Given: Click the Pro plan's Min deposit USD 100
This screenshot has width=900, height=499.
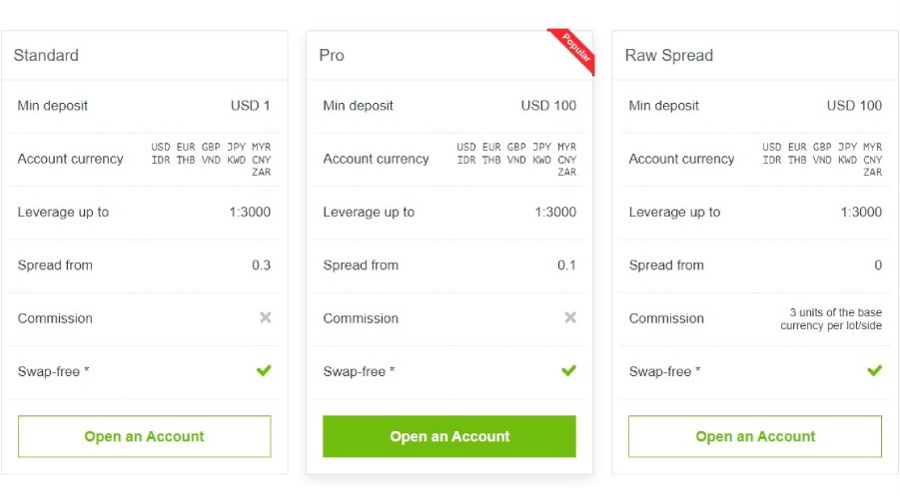Looking at the screenshot, I should [548, 106].
